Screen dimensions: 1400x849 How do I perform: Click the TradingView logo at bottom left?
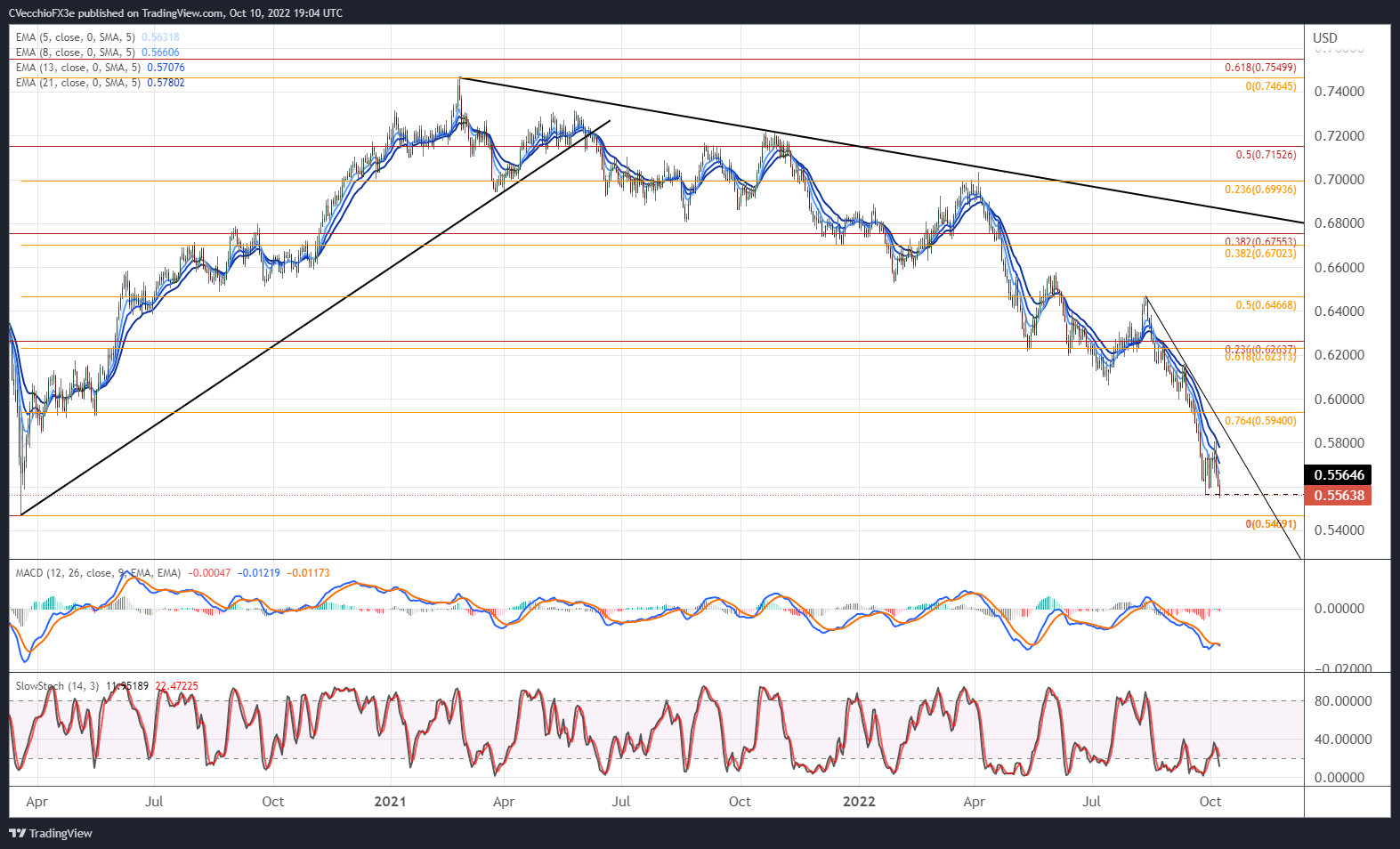click(x=51, y=833)
